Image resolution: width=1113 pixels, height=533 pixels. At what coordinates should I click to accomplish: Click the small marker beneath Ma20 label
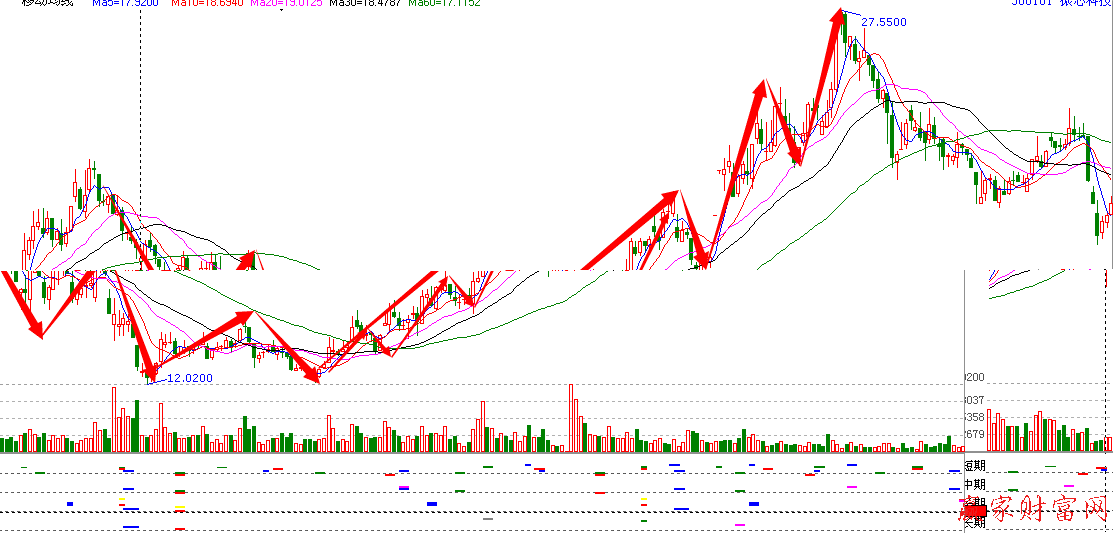pyautogui.click(x=283, y=12)
